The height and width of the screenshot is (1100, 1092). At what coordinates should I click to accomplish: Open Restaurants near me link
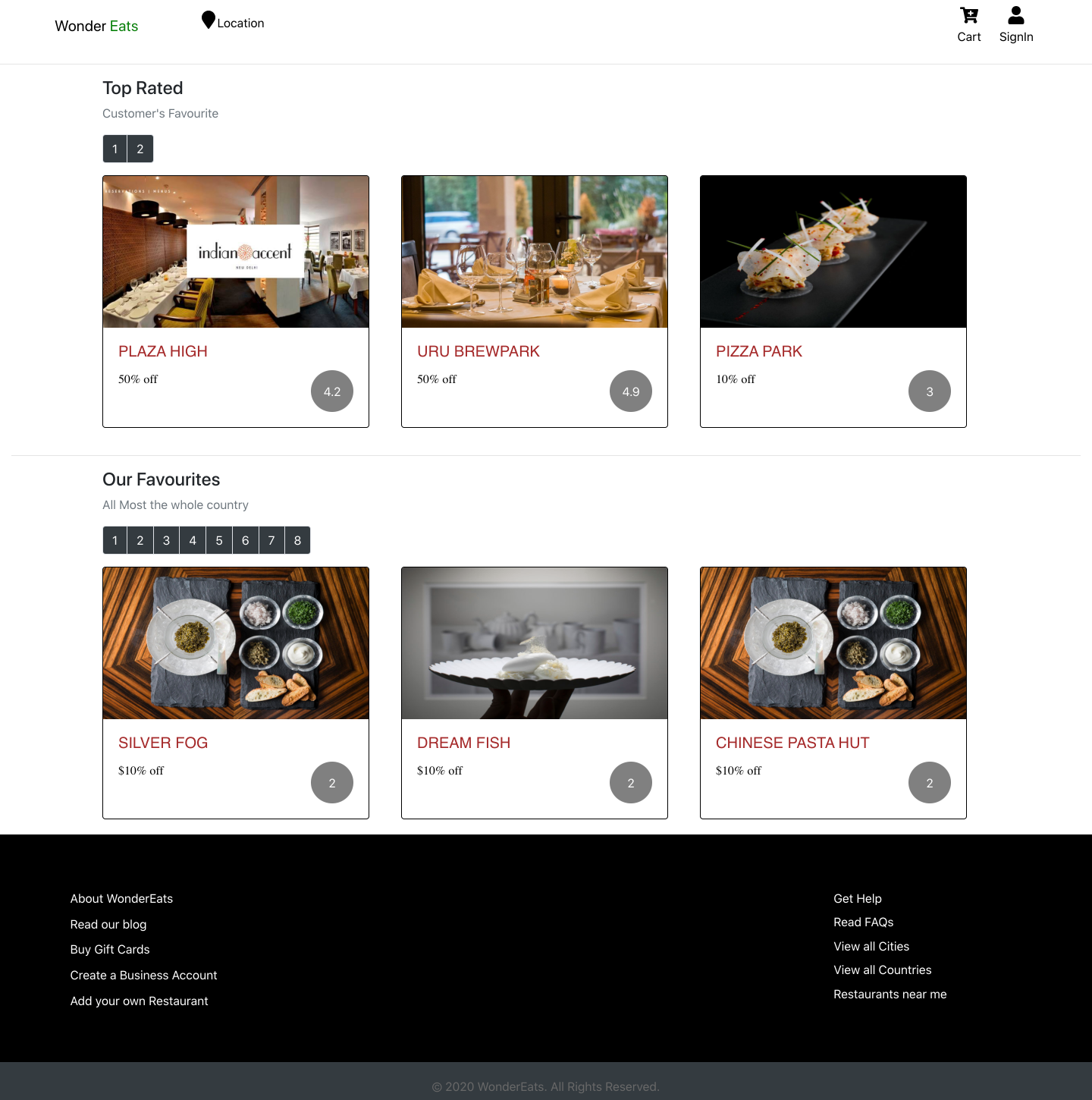[x=890, y=995]
